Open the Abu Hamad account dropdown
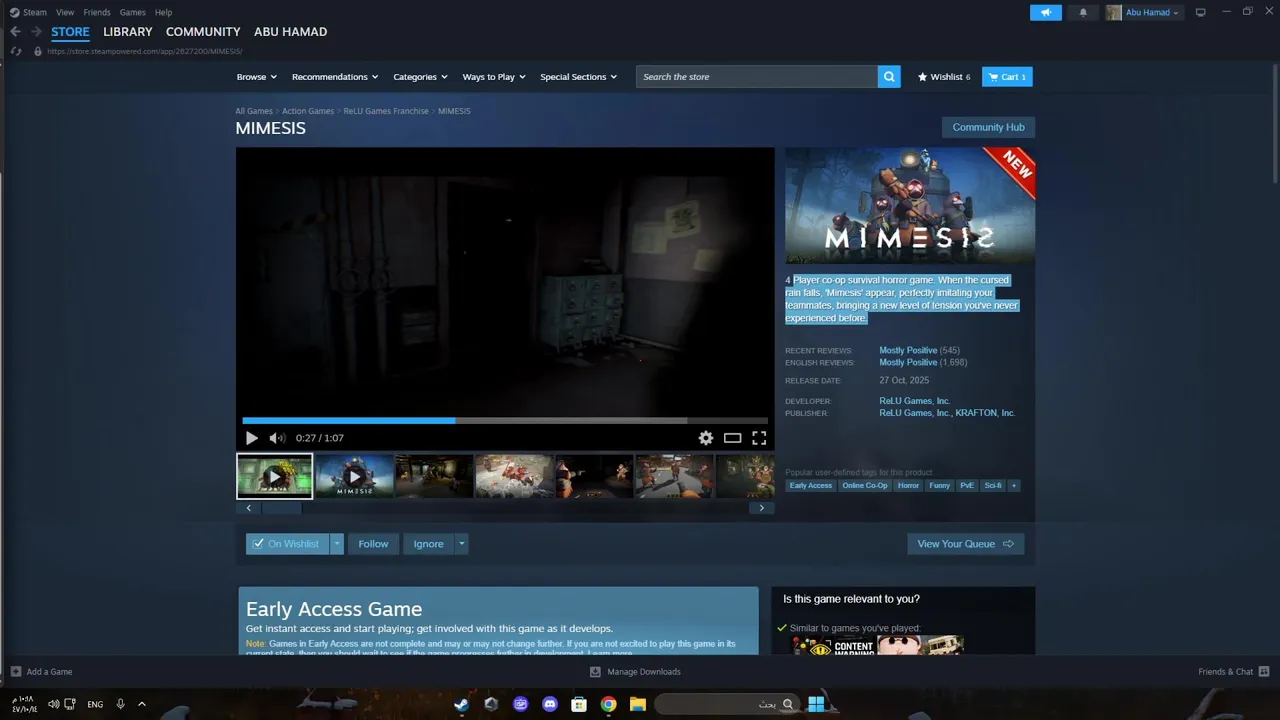This screenshot has height=720, width=1280. (x=1143, y=13)
